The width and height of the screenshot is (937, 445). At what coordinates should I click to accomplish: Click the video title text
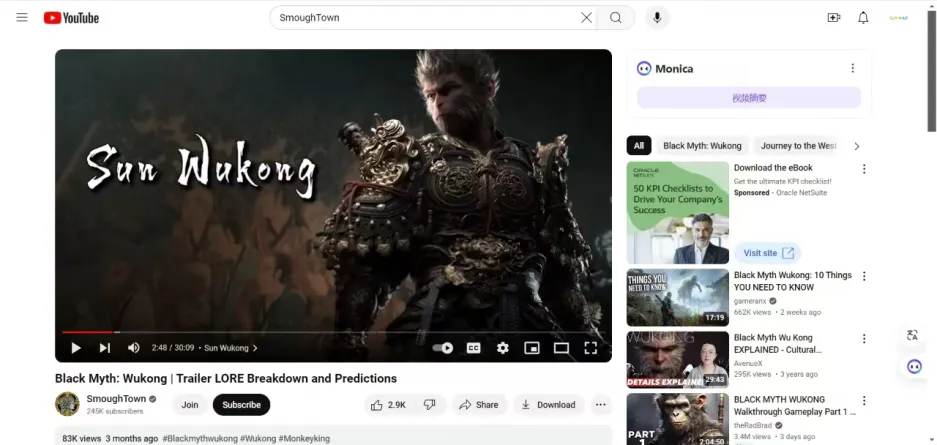(226, 379)
